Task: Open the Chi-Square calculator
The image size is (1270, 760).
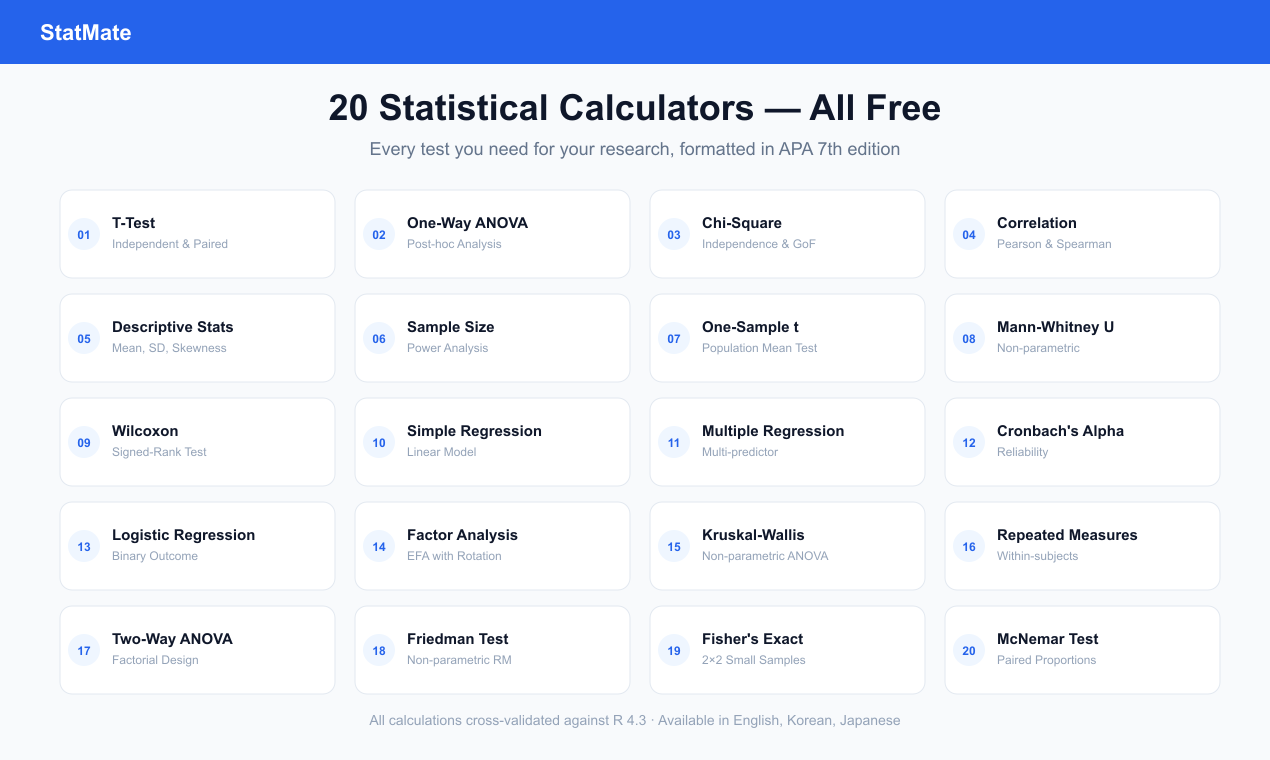Action: [x=787, y=234]
